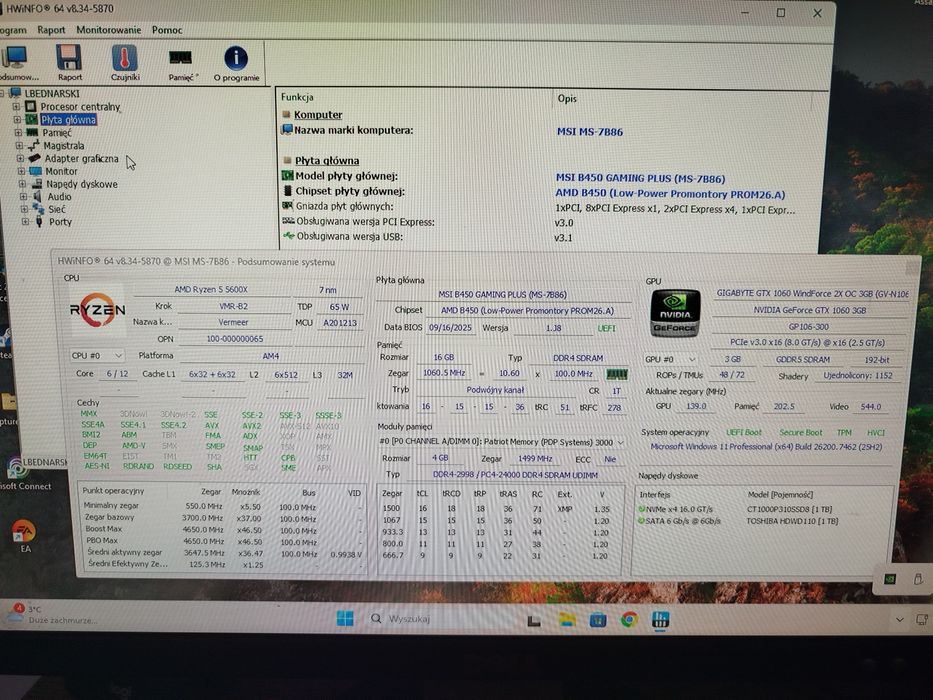Click the green memory chip icon
This screenshot has width=933, height=700.
click(x=616, y=374)
